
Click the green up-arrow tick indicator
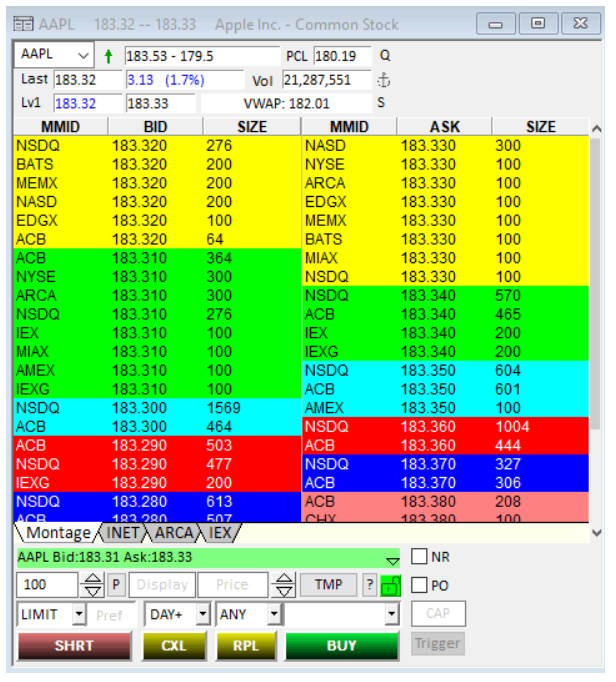click(x=108, y=56)
